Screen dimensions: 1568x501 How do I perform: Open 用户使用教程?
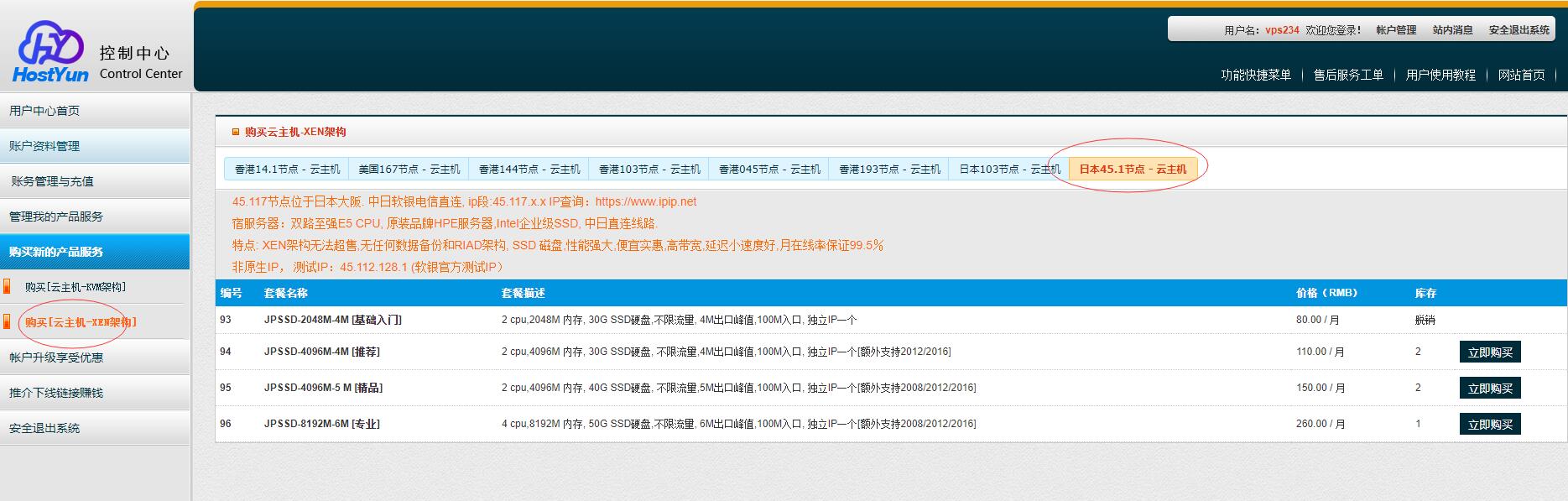point(1440,75)
